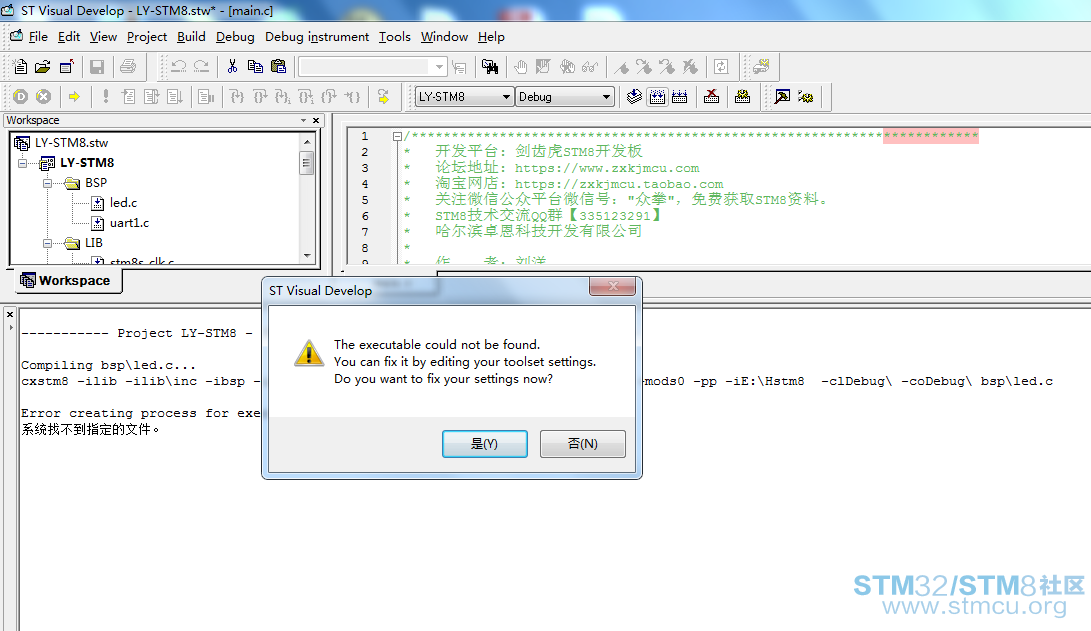Image resolution: width=1091 pixels, height=631 pixels.
Task: Open the find text combo box dropdown
Action: click(439, 67)
